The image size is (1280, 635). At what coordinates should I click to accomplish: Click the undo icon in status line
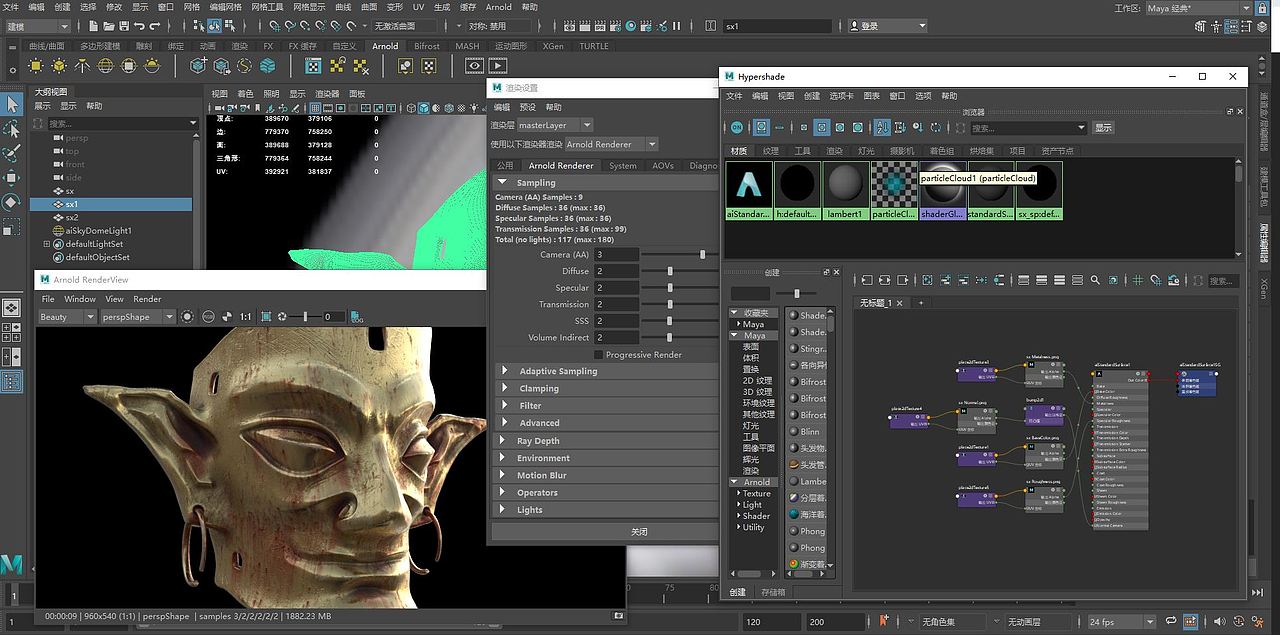coord(139,26)
